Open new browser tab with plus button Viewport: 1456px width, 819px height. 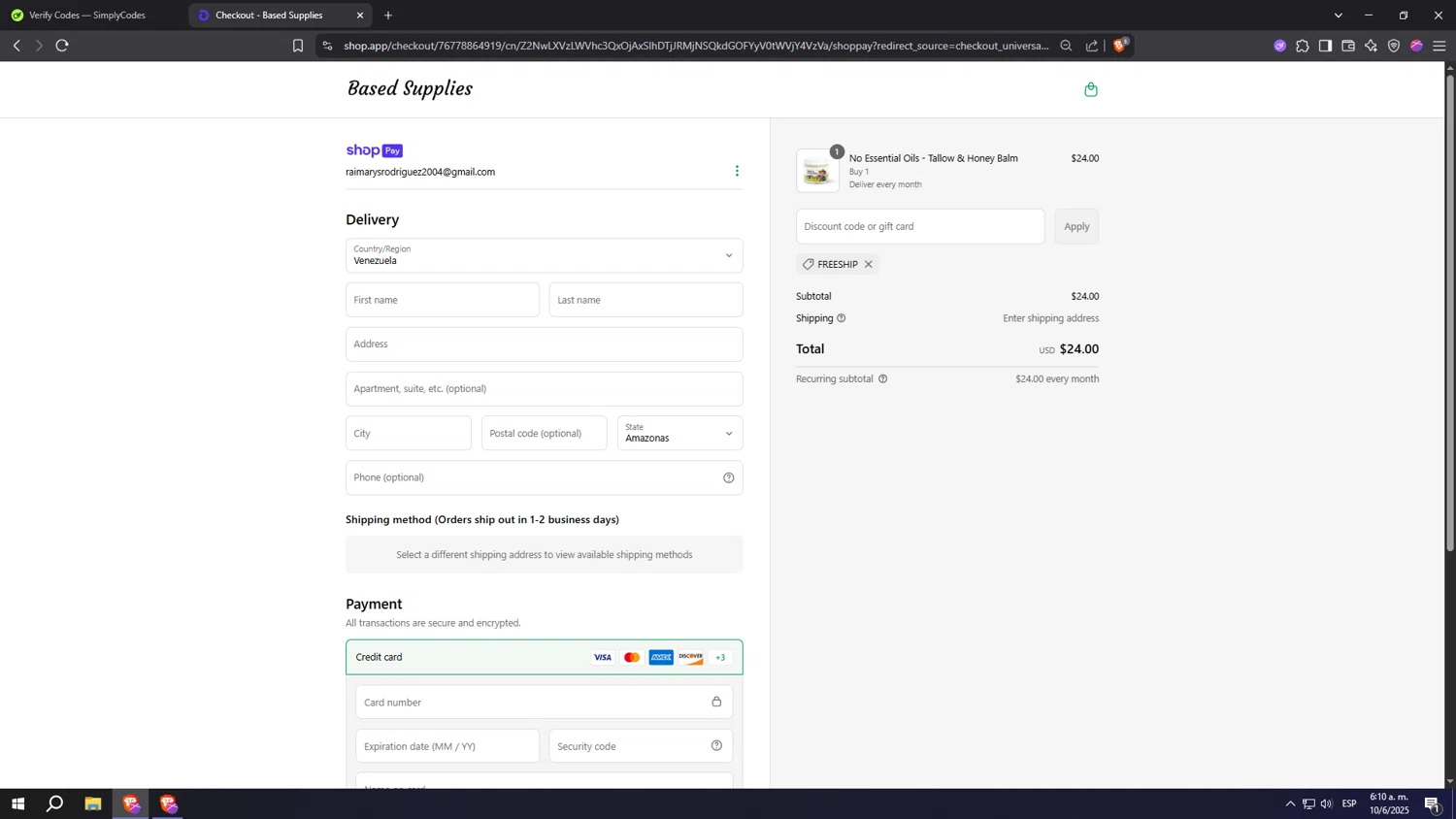click(x=388, y=16)
